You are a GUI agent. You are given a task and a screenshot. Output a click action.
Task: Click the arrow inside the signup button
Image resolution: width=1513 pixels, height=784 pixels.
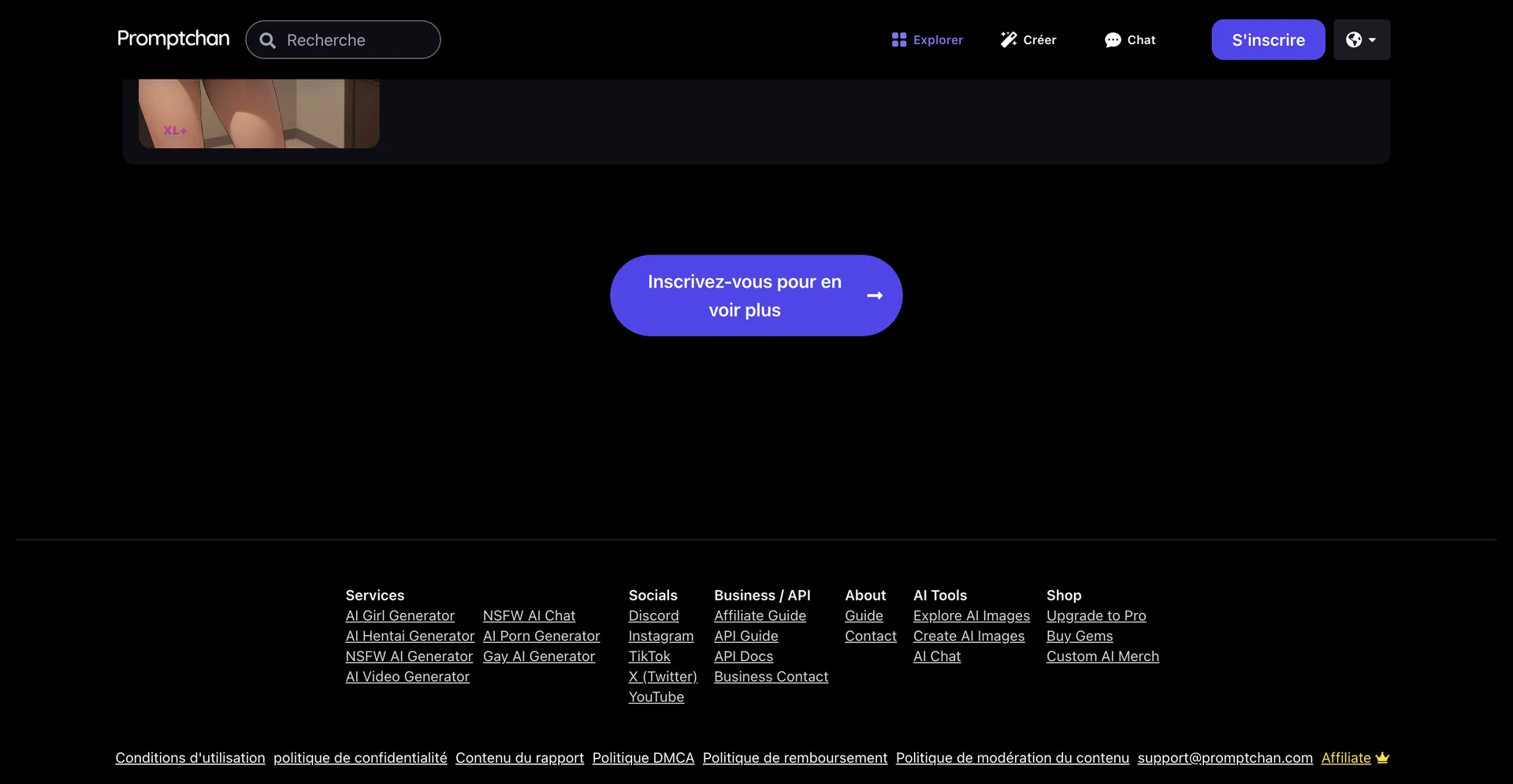coord(874,295)
